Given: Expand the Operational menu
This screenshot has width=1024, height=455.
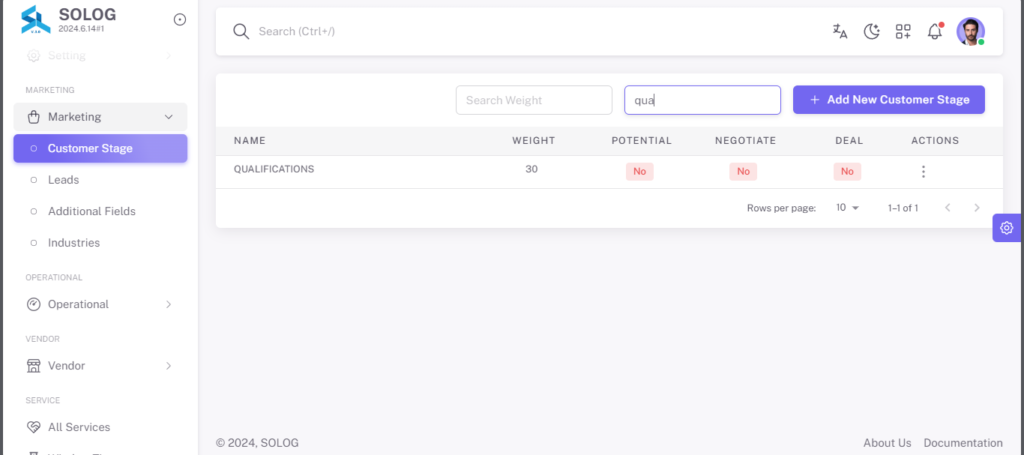Looking at the screenshot, I should click(x=100, y=304).
